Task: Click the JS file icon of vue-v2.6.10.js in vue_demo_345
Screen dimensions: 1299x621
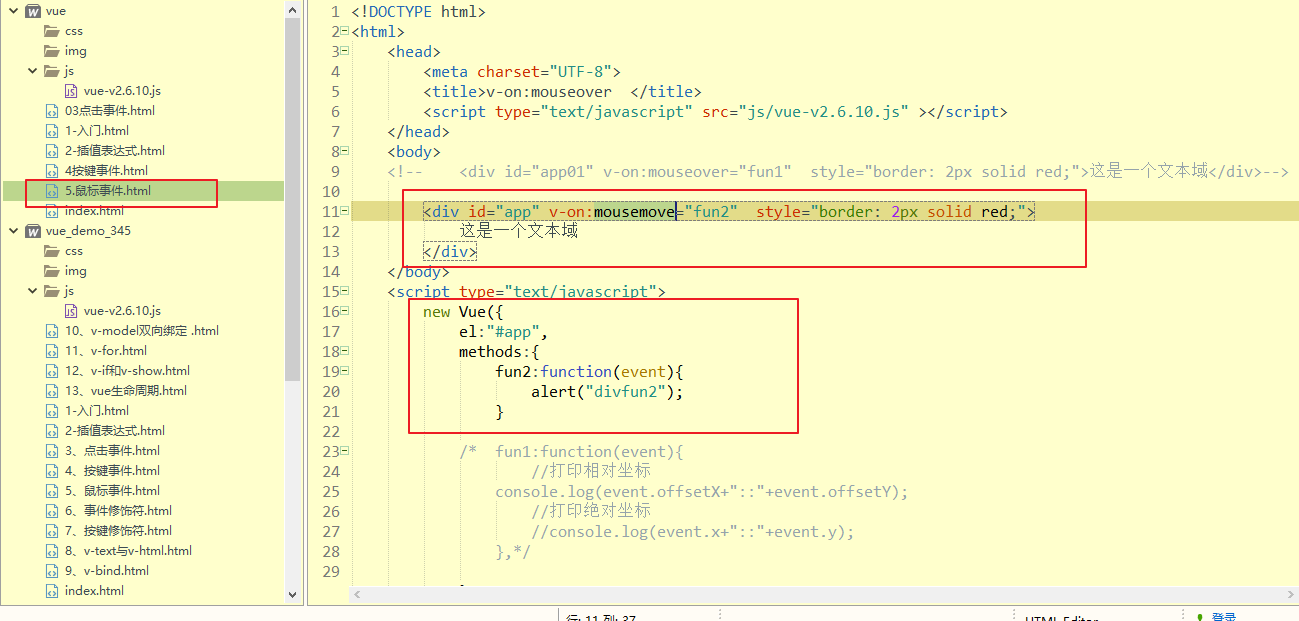Action: [72, 311]
